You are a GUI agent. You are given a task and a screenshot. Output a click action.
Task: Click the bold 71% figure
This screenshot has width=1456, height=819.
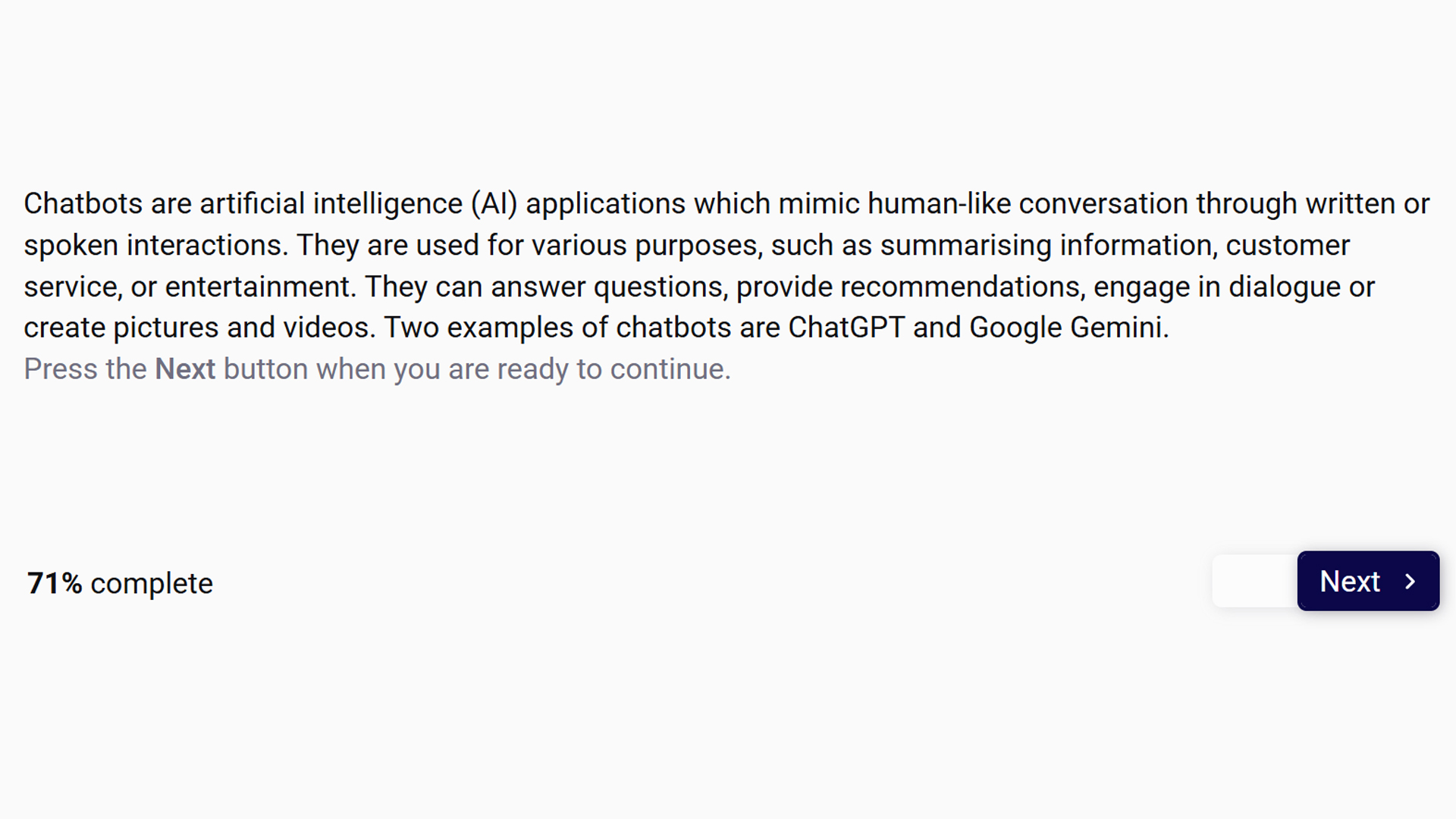click(55, 583)
